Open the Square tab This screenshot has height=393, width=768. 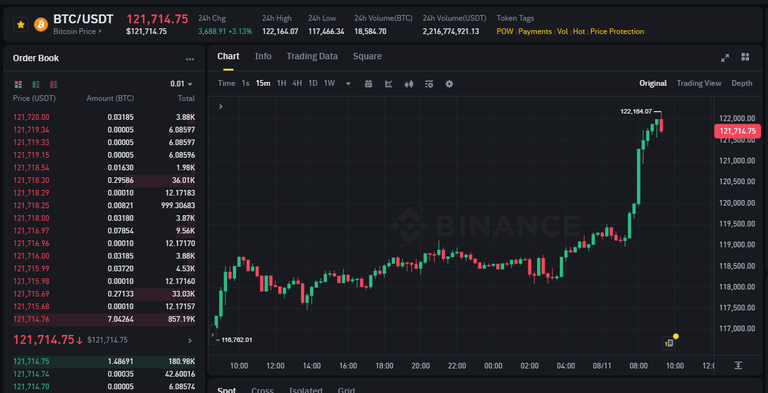367,56
